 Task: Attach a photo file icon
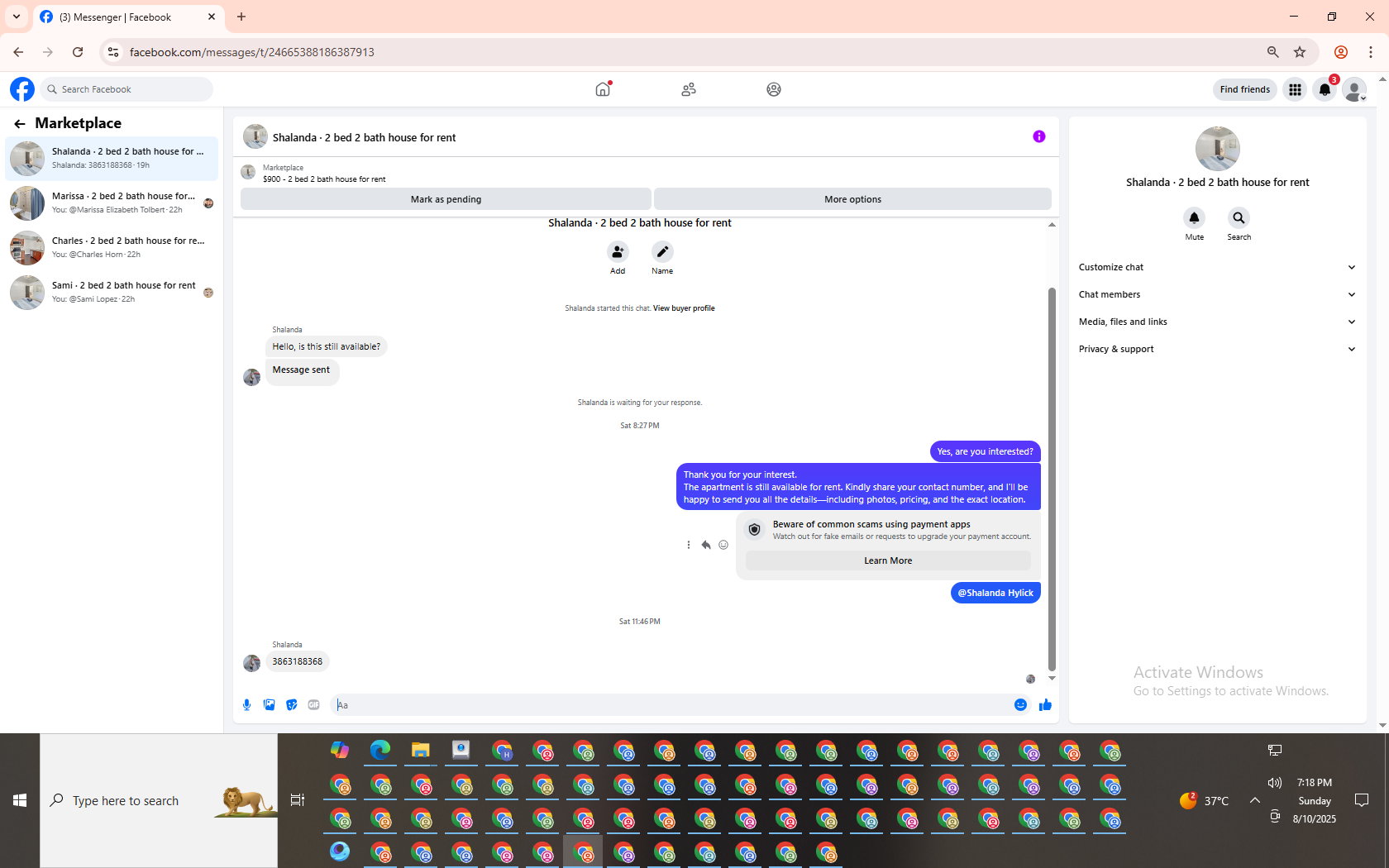[269, 704]
